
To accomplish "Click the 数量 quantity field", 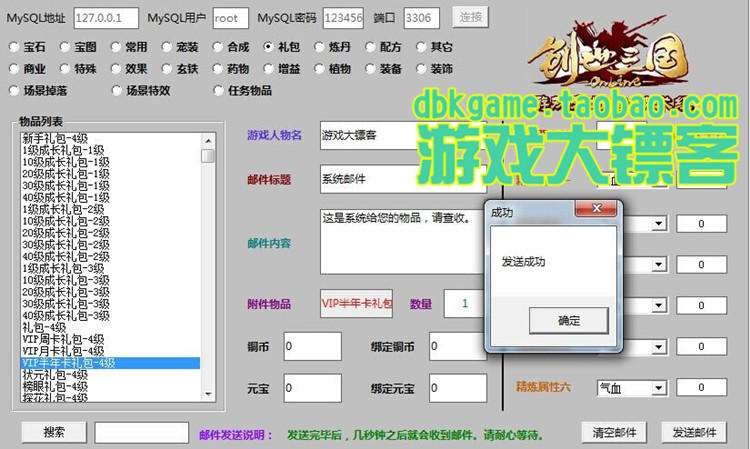I will click(x=465, y=304).
